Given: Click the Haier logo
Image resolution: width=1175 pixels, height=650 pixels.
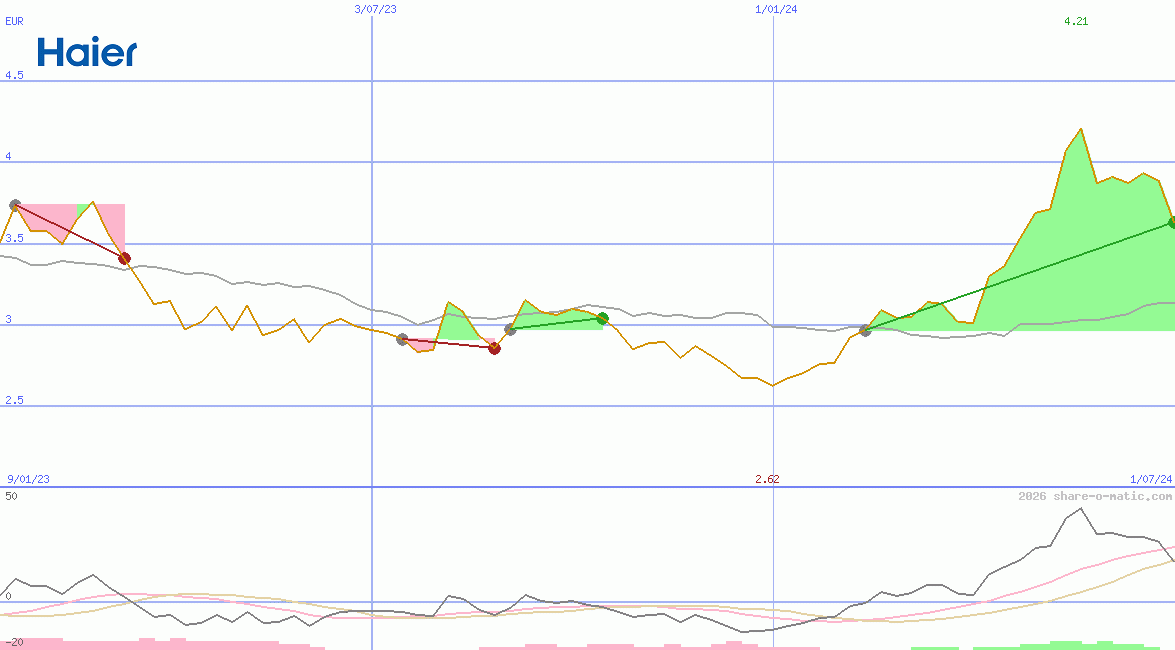Looking at the screenshot, I should click(87, 52).
